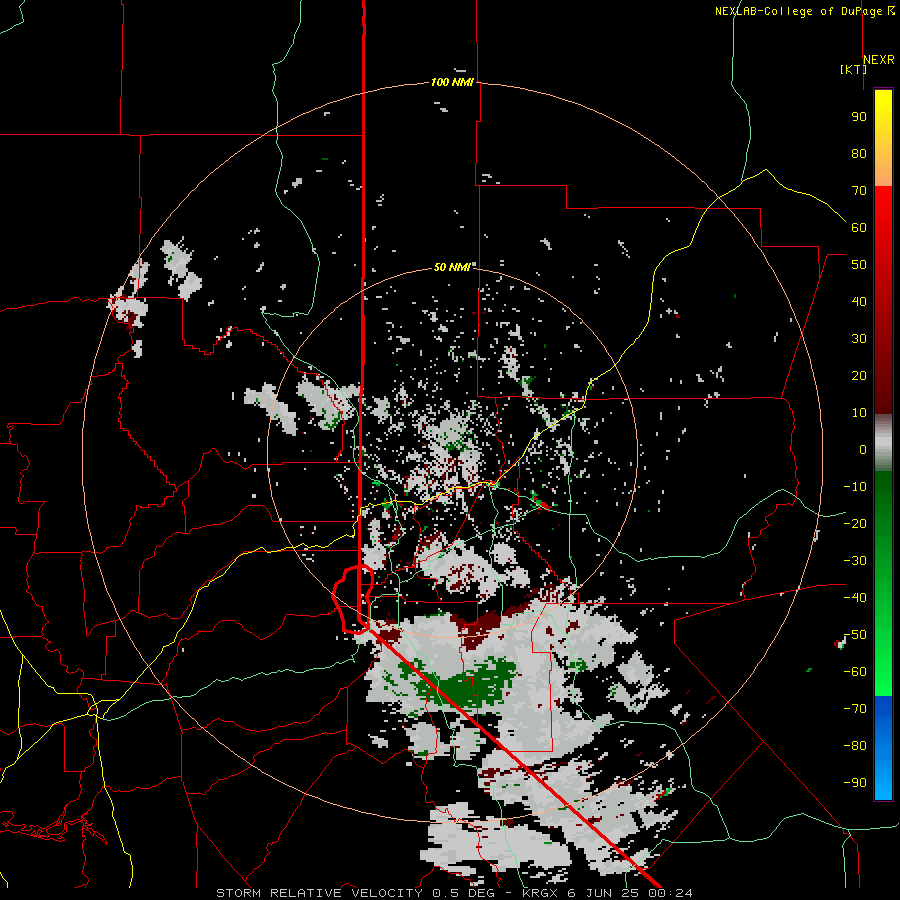The image size is (900, 900).
Task: Click the -70 value on velocity scale
Action: click(855, 709)
